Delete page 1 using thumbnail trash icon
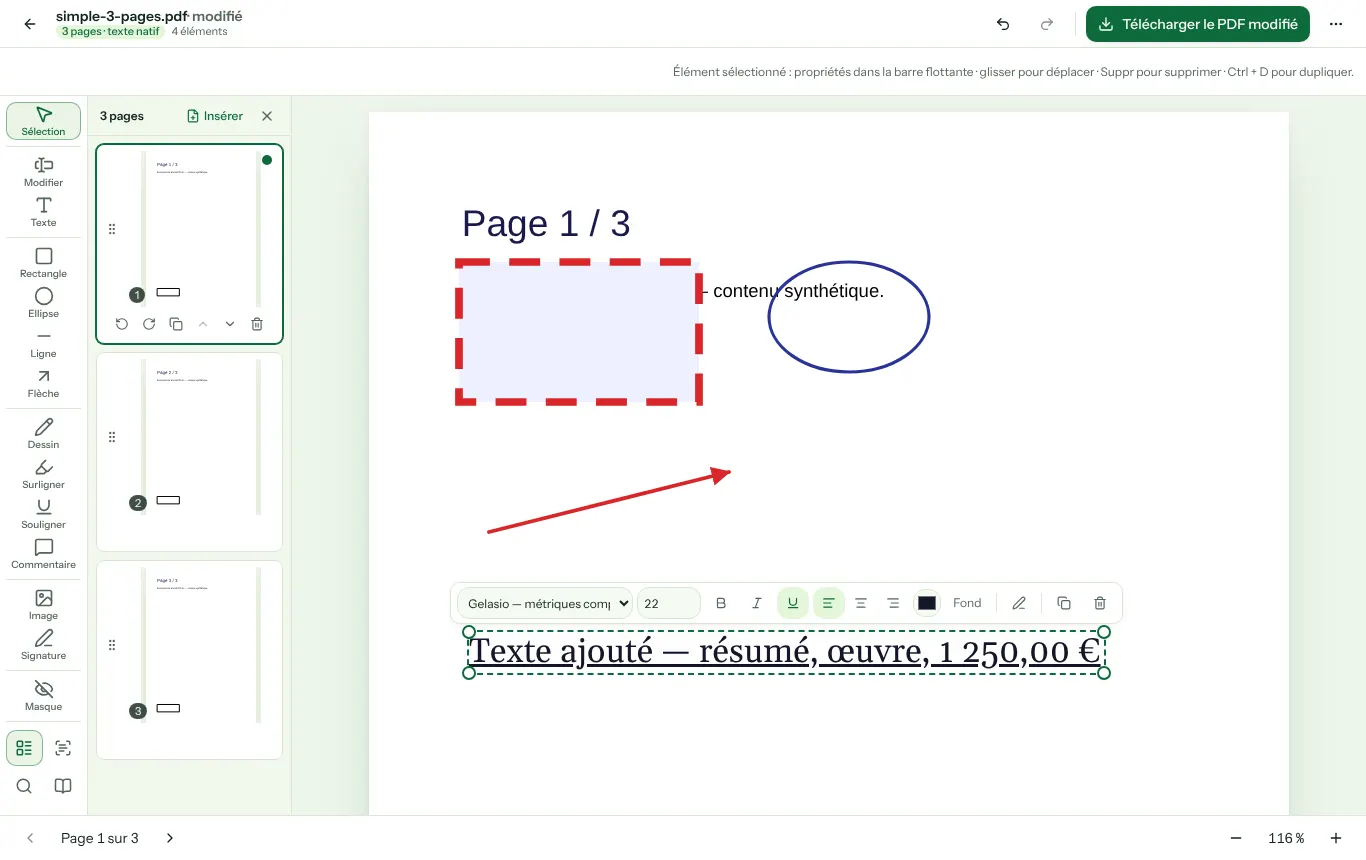Viewport: 1366px width, 860px height. (257, 324)
